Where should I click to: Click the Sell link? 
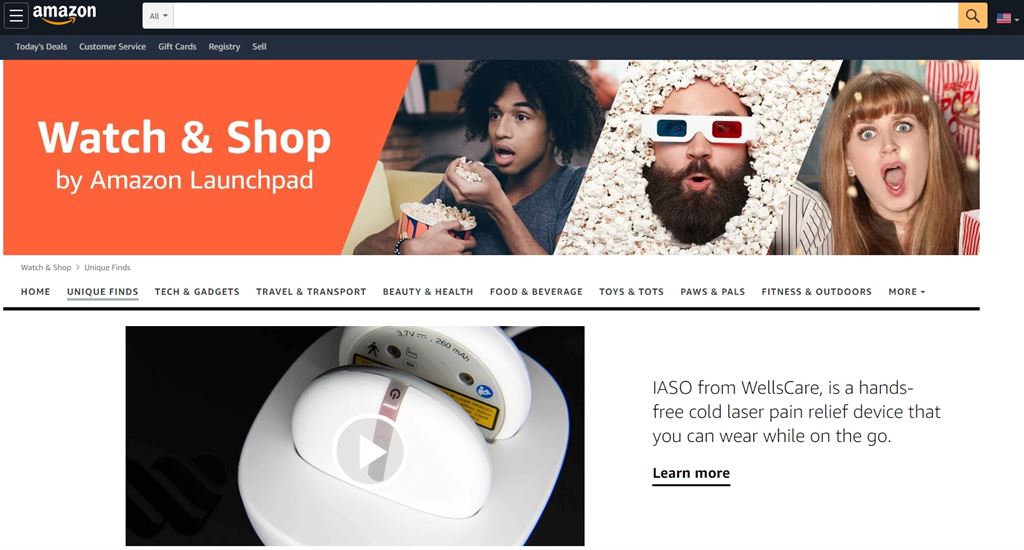(x=259, y=46)
